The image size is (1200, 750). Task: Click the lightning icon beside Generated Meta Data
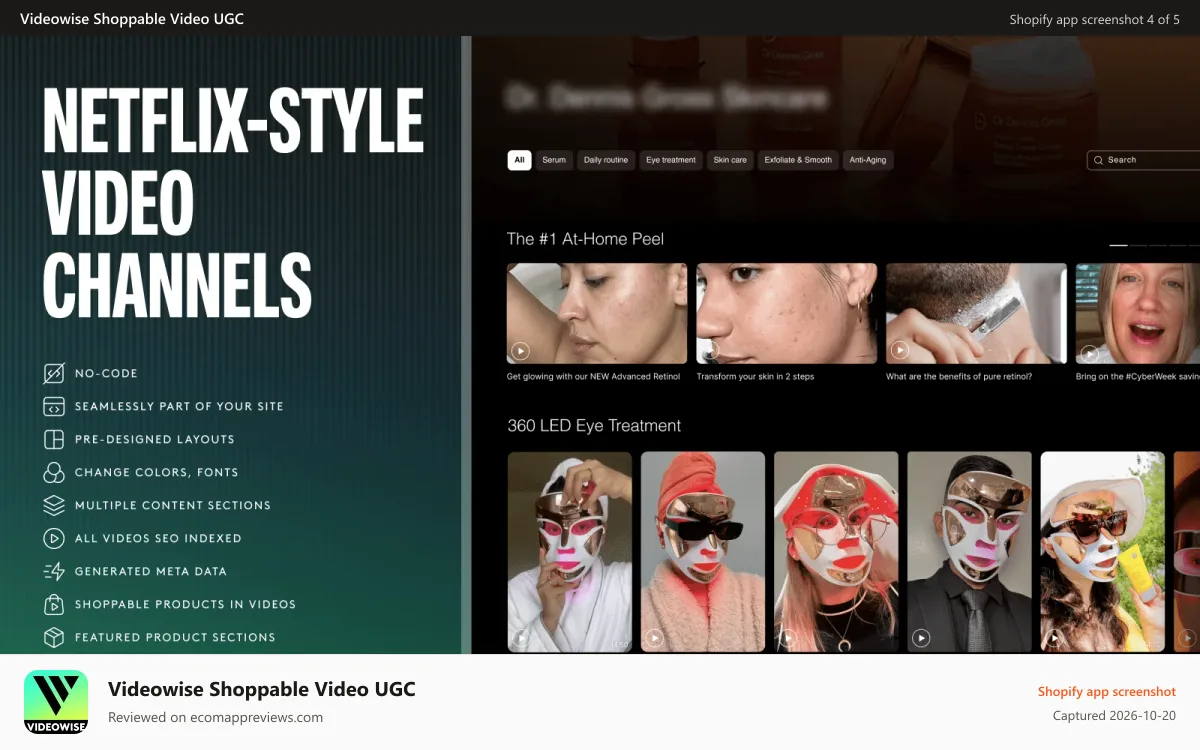pyautogui.click(x=54, y=572)
